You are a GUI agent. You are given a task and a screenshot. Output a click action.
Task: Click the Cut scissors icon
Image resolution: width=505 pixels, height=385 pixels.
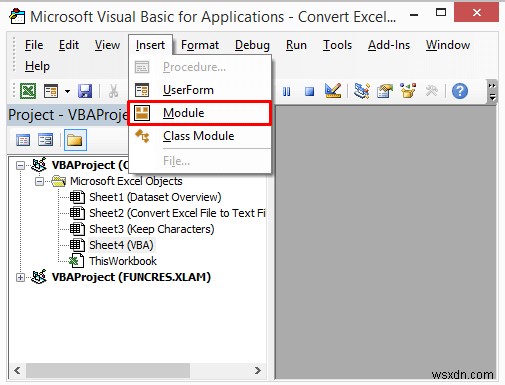pyautogui.click(x=113, y=91)
